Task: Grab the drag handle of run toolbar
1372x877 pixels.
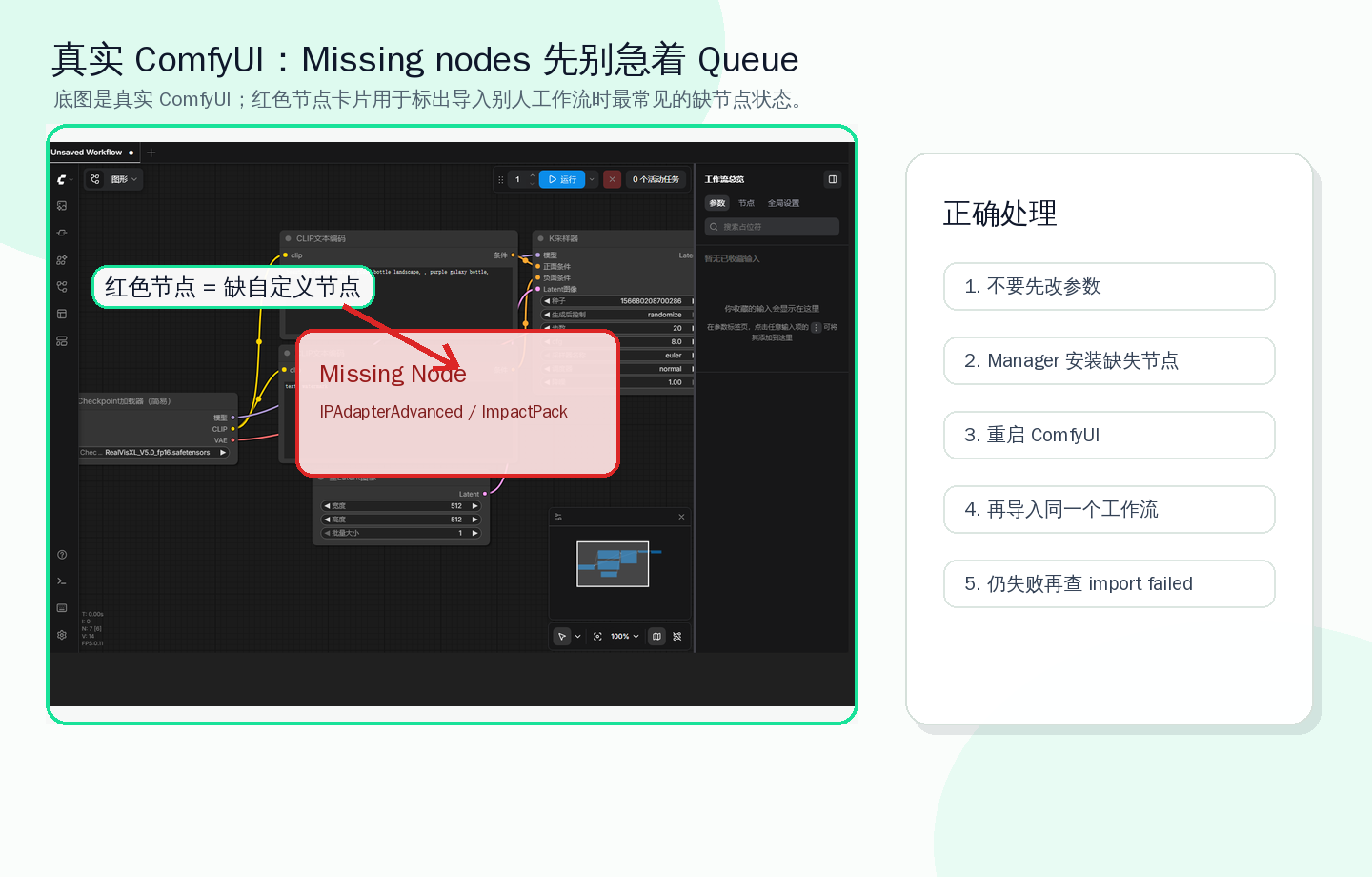Action: (501, 179)
